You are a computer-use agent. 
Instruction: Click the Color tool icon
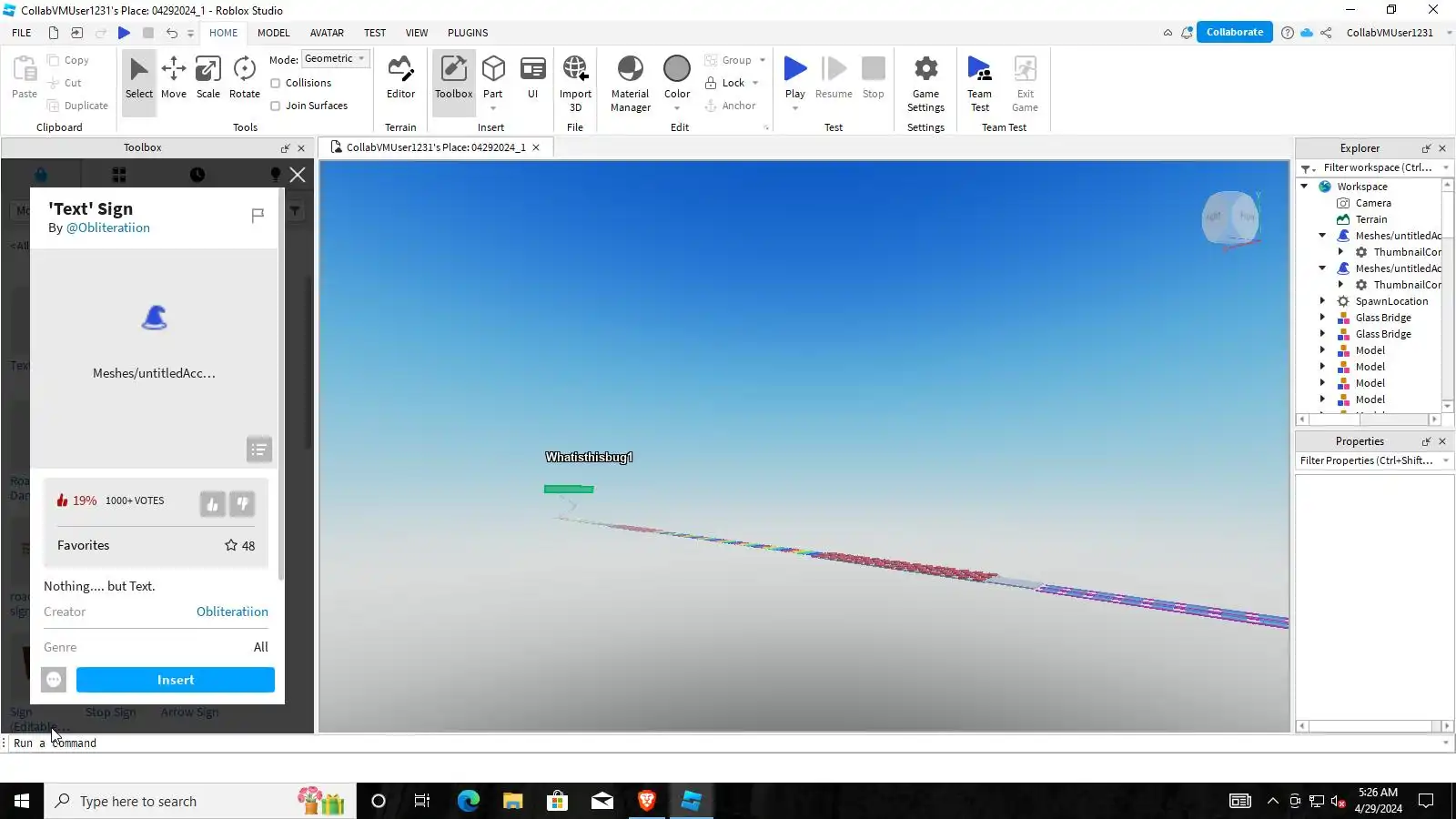click(x=677, y=69)
